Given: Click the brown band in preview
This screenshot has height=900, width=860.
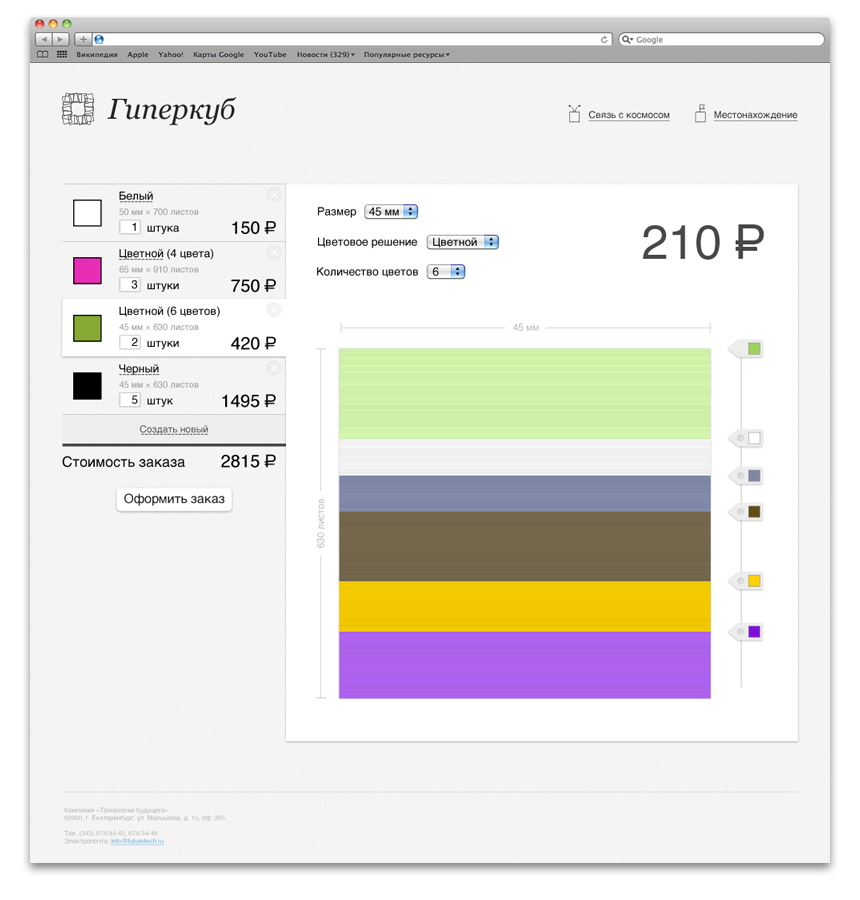Looking at the screenshot, I should coord(525,546).
